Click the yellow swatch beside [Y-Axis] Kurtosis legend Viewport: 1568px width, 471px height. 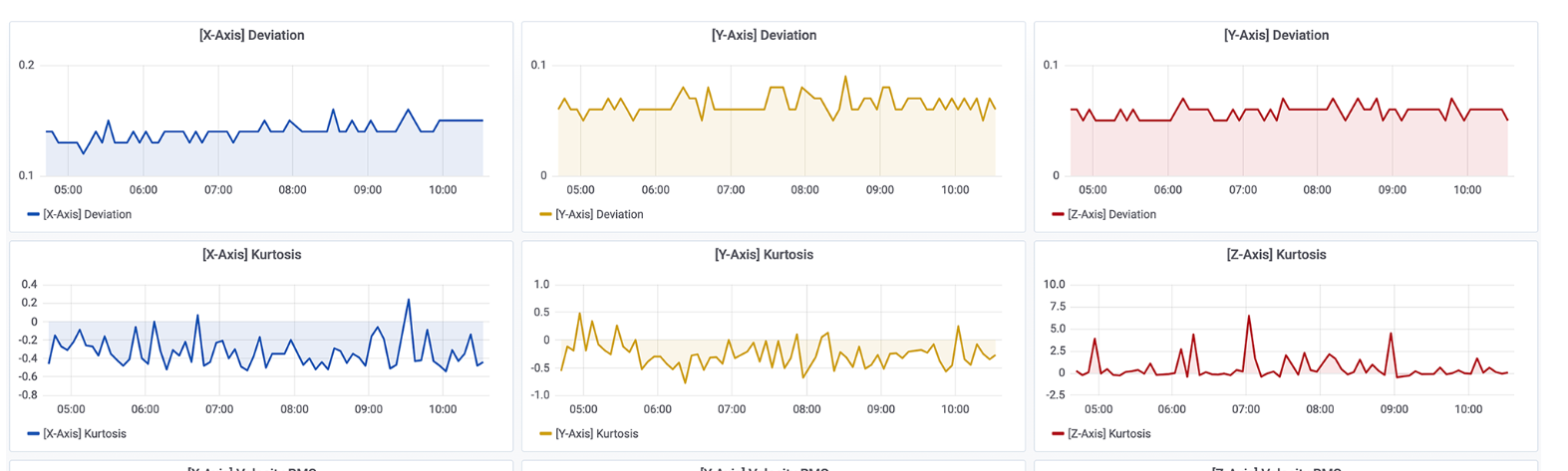pyautogui.click(x=545, y=434)
